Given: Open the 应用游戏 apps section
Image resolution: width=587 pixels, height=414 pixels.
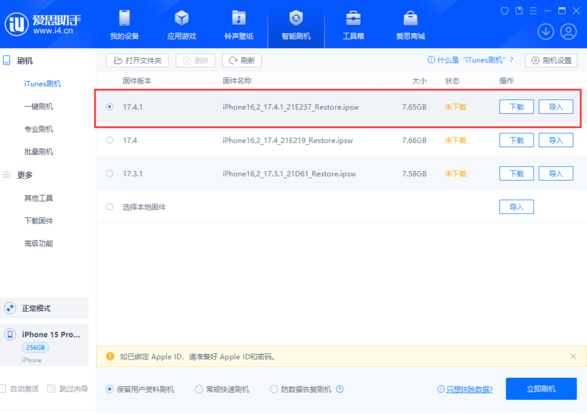Looking at the screenshot, I should [182, 25].
